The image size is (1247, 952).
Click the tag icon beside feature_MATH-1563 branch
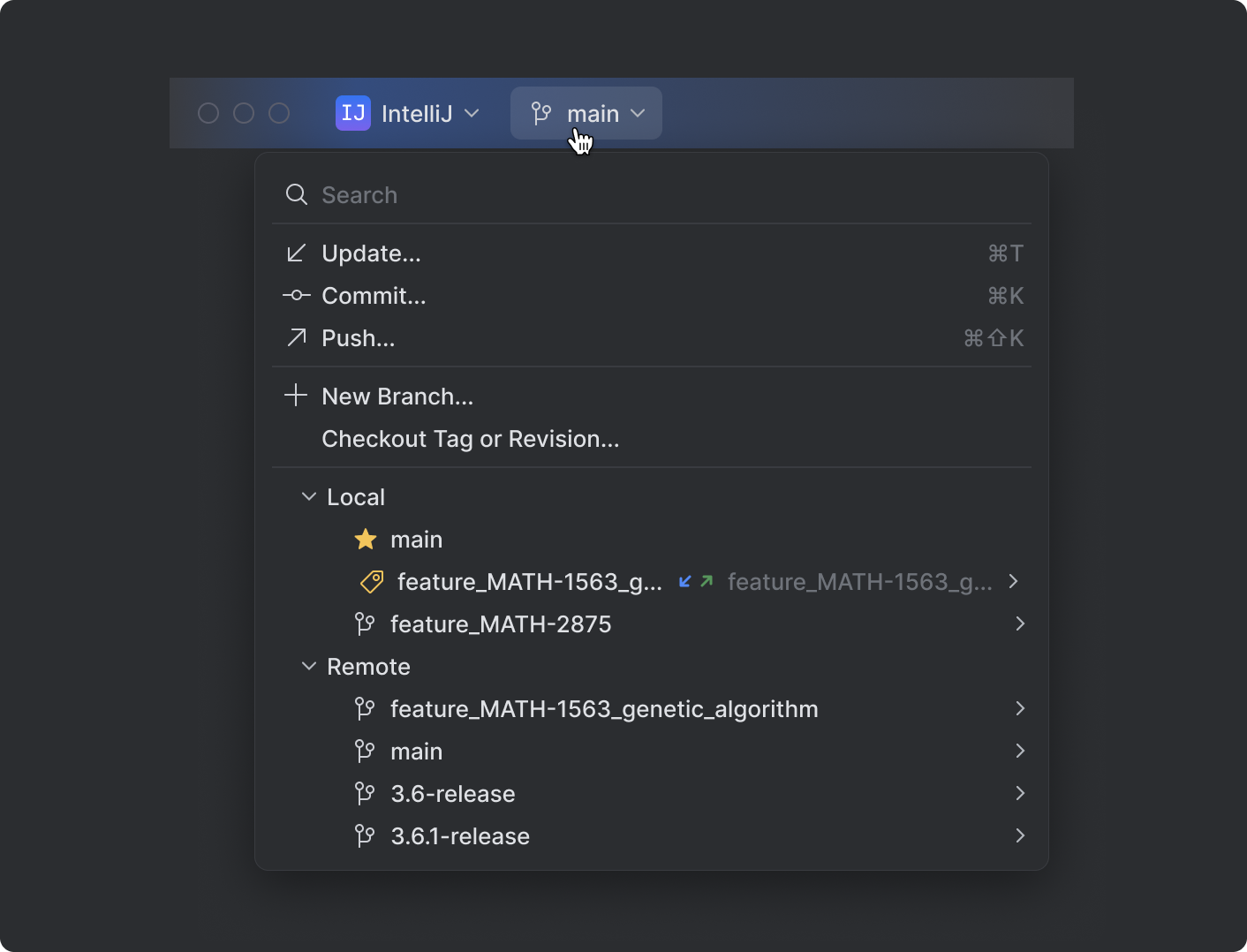(371, 581)
